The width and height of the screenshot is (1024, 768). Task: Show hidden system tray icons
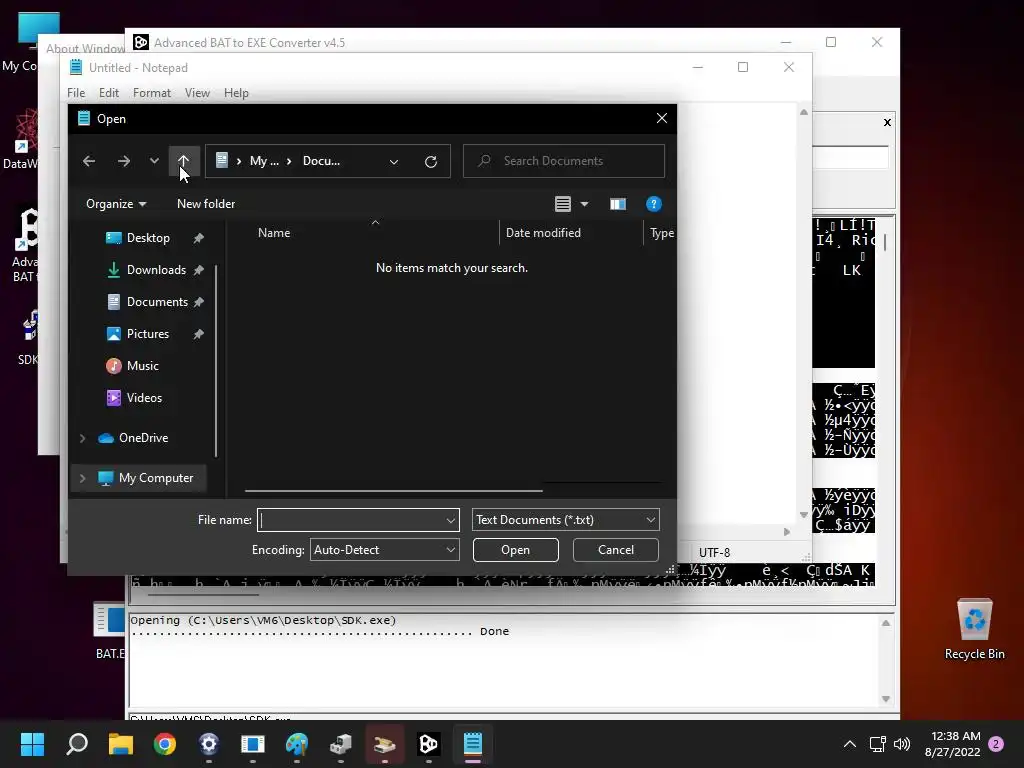[x=850, y=744]
